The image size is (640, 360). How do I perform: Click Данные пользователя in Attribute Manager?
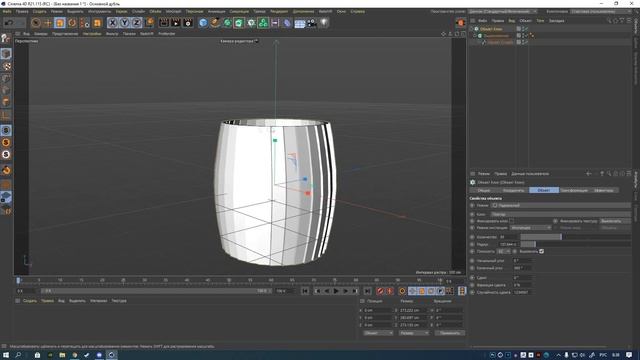point(530,174)
